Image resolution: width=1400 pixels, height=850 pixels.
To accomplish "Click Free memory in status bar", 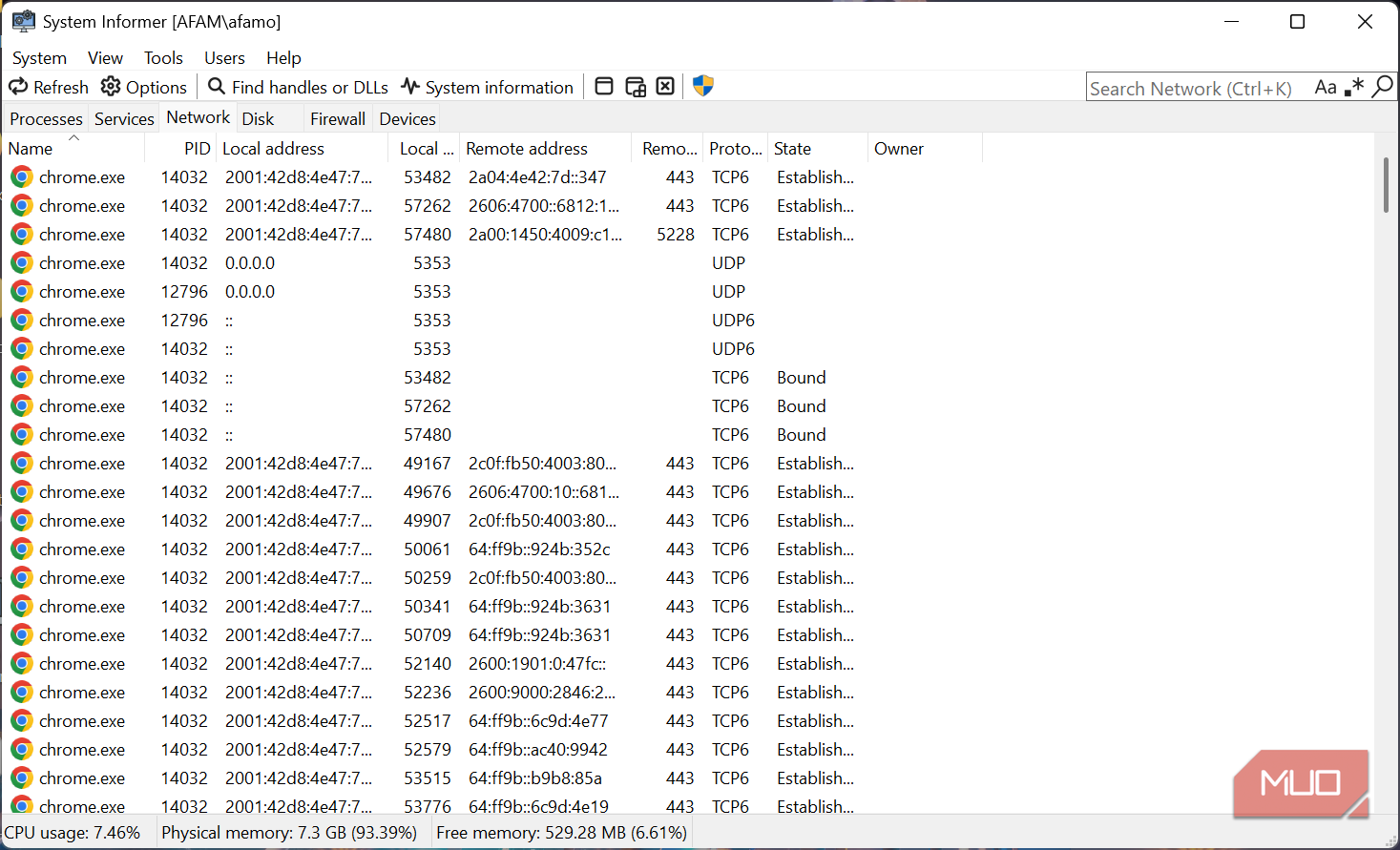I will pos(561,833).
